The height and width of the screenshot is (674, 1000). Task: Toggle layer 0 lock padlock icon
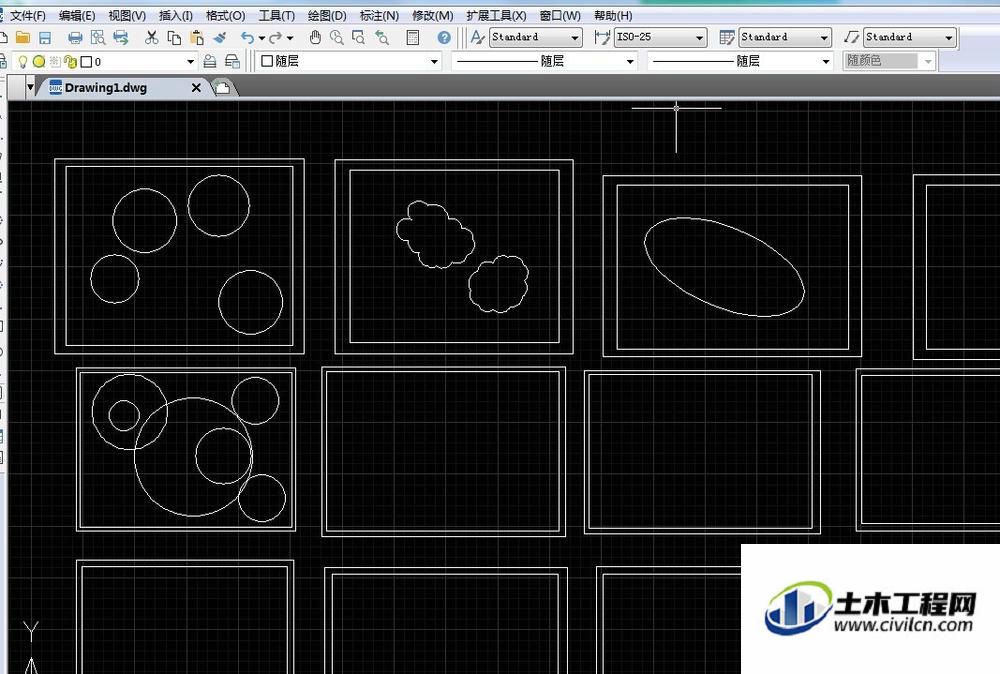pyautogui.click(x=70, y=62)
